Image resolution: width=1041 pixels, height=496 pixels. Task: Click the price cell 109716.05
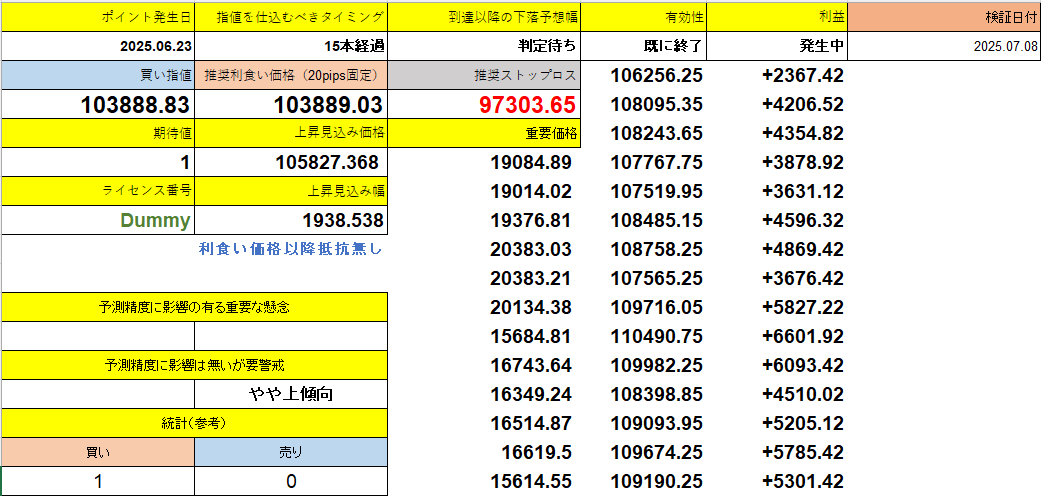[656, 307]
